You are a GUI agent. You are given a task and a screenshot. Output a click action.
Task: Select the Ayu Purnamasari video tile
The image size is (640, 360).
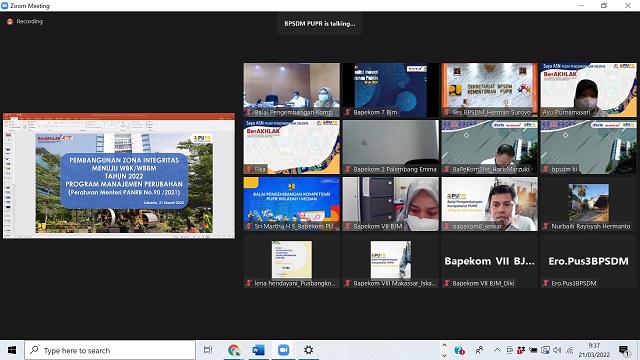click(588, 90)
